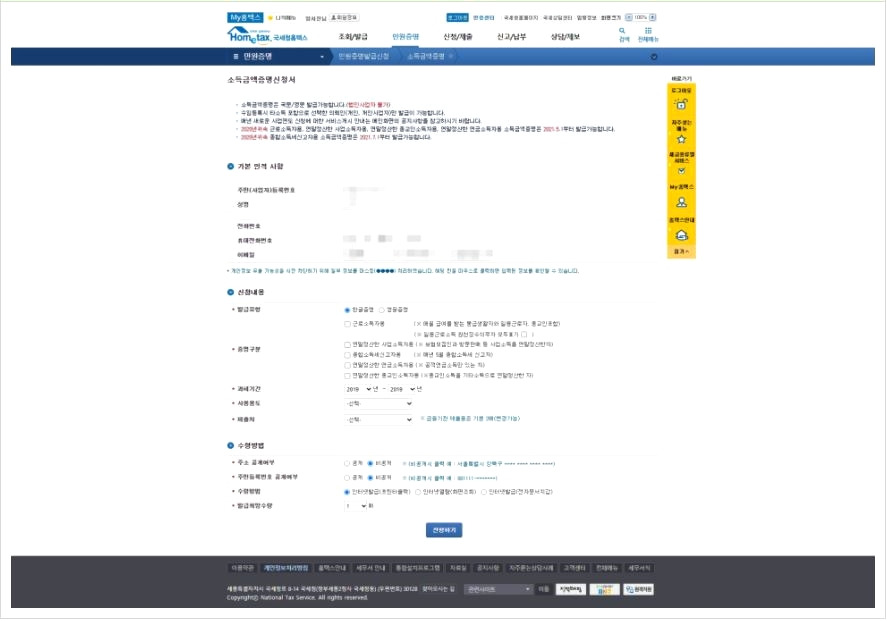Select the English certificate radio option
Image resolution: width=887 pixels, height=621 pixels.
tap(382, 310)
